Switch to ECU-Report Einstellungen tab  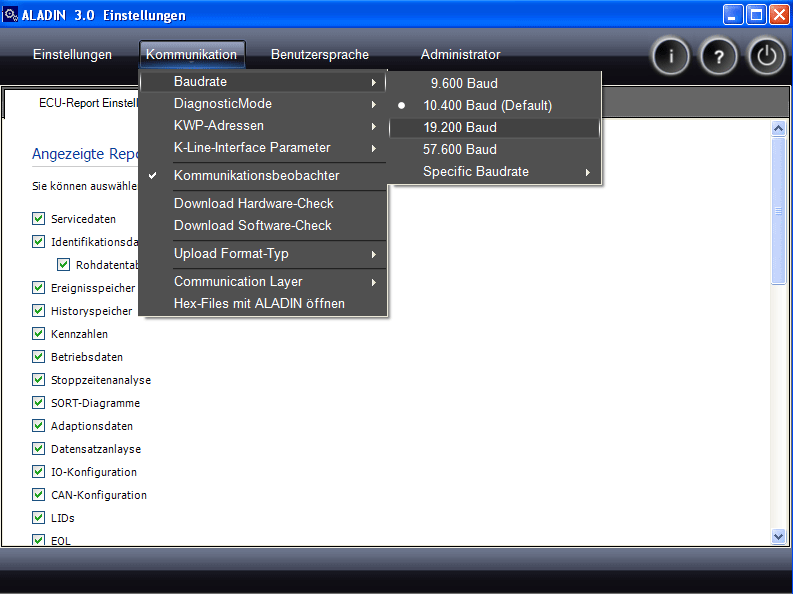click(89, 103)
